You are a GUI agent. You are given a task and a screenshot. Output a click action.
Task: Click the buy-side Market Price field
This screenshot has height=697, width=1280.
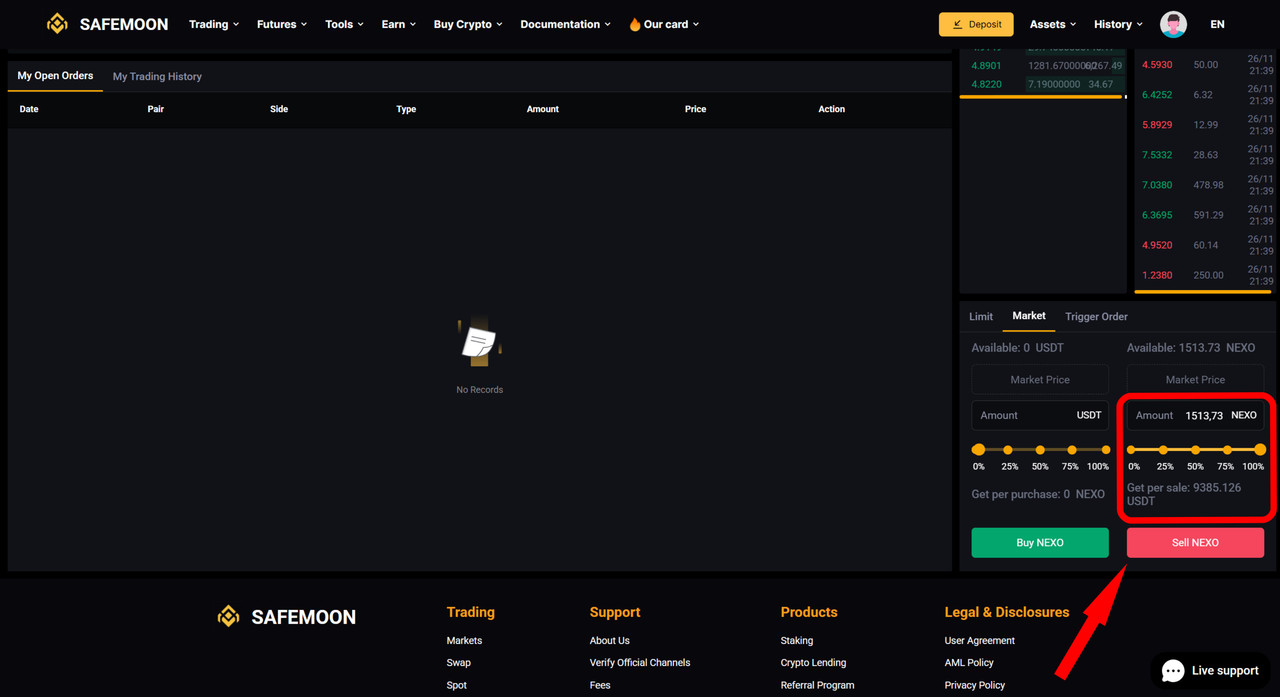pos(1040,379)
